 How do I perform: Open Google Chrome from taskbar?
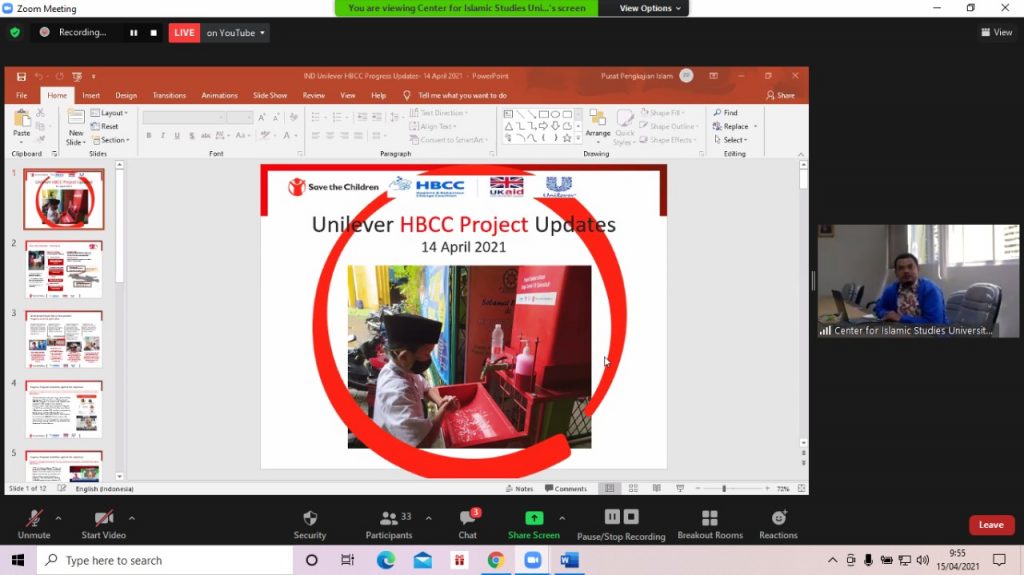[x=496, y=560]
